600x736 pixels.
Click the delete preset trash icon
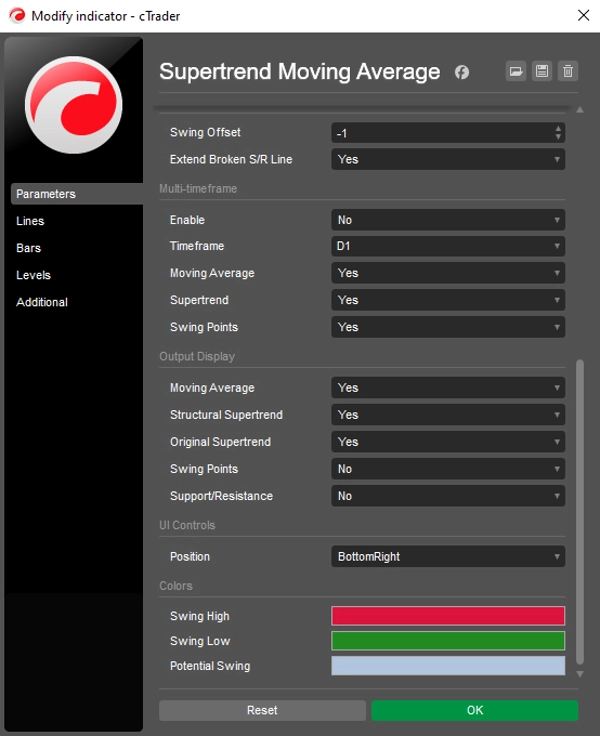[x=568, y=71]
